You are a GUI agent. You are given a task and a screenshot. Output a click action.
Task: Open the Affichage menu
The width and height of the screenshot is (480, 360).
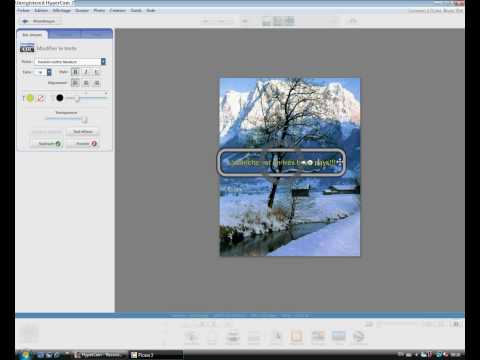tap(62, 11)
